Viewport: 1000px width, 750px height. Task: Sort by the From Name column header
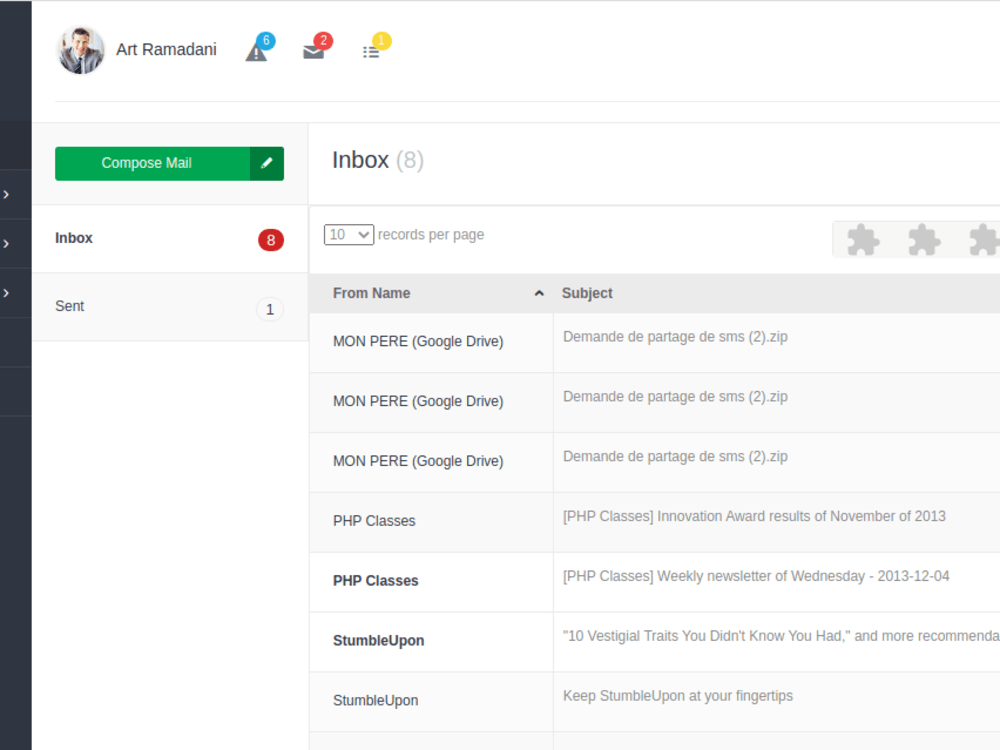431,293
